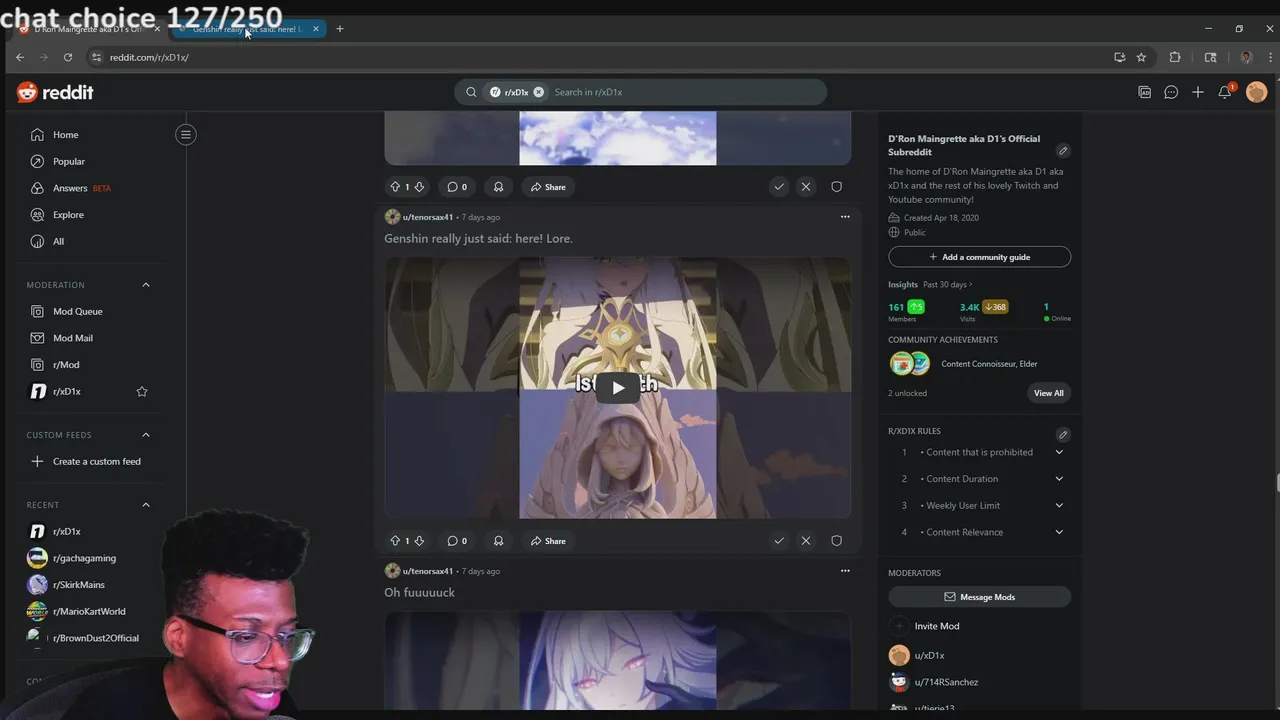Click the create post plus icon
Image resolution: width=1280 pixels, height=720 pixels.
point(1198,92)
